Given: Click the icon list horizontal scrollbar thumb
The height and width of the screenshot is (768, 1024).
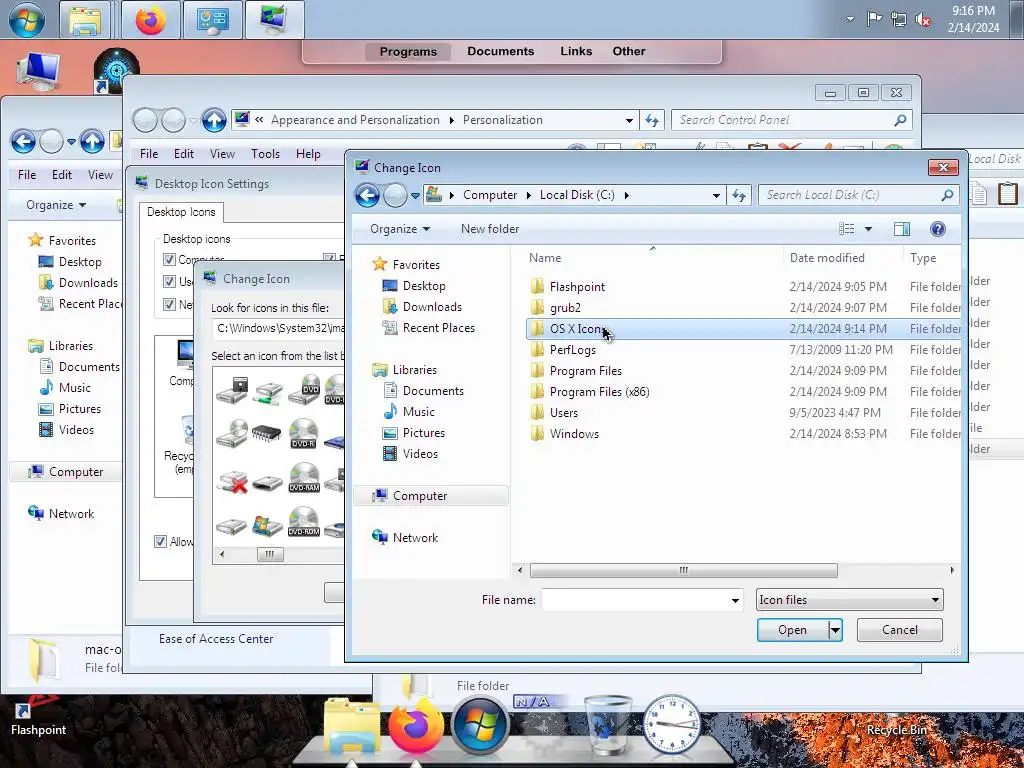Looking at the screenshot, I should 270,554.
